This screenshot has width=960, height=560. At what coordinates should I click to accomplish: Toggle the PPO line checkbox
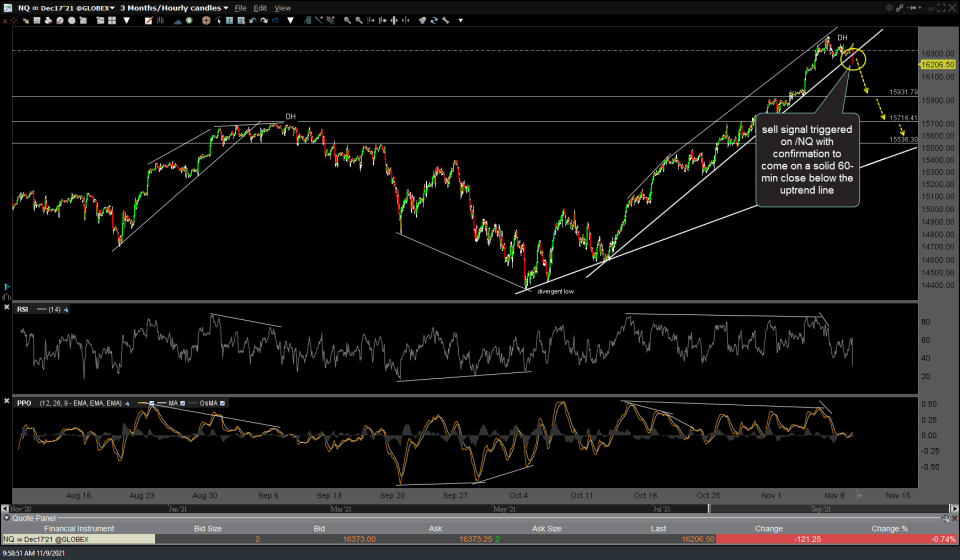151,403
